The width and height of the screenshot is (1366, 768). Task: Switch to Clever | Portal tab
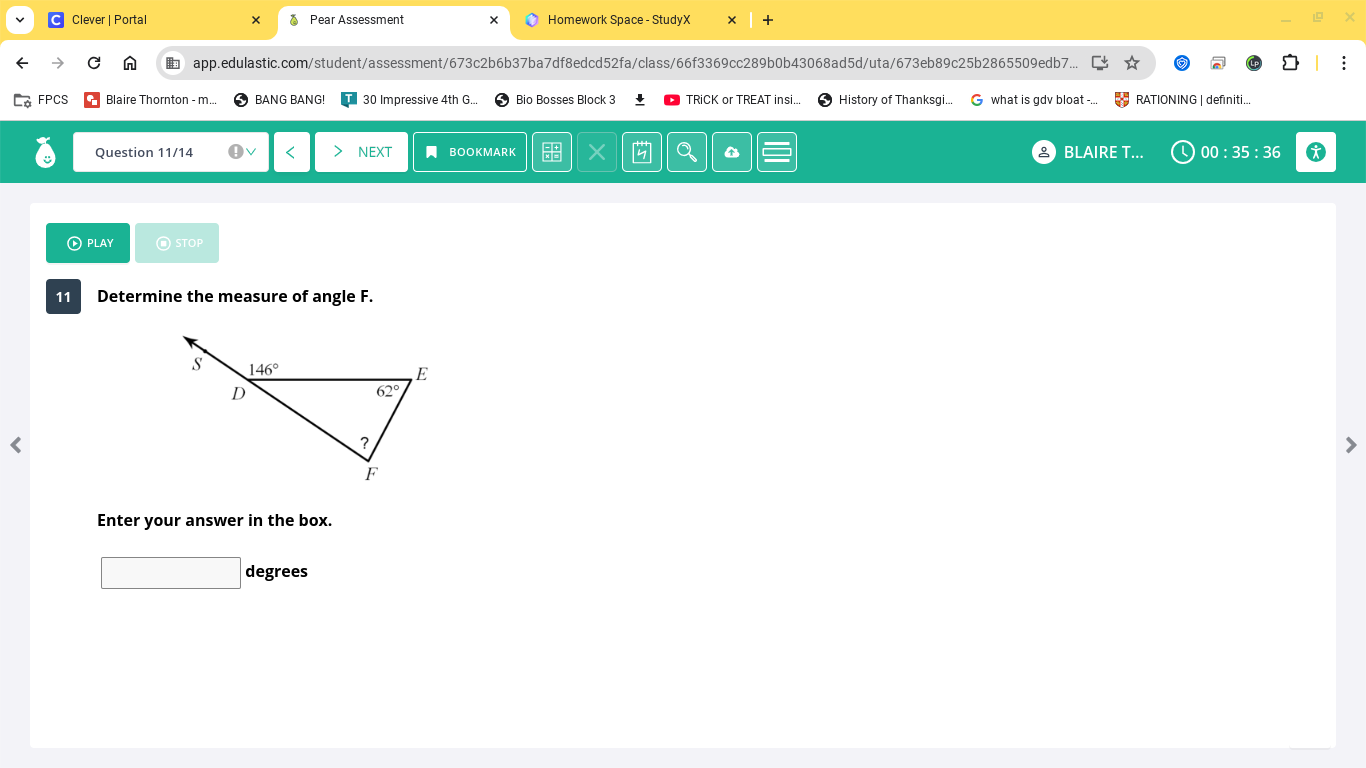tap(155, 20)
